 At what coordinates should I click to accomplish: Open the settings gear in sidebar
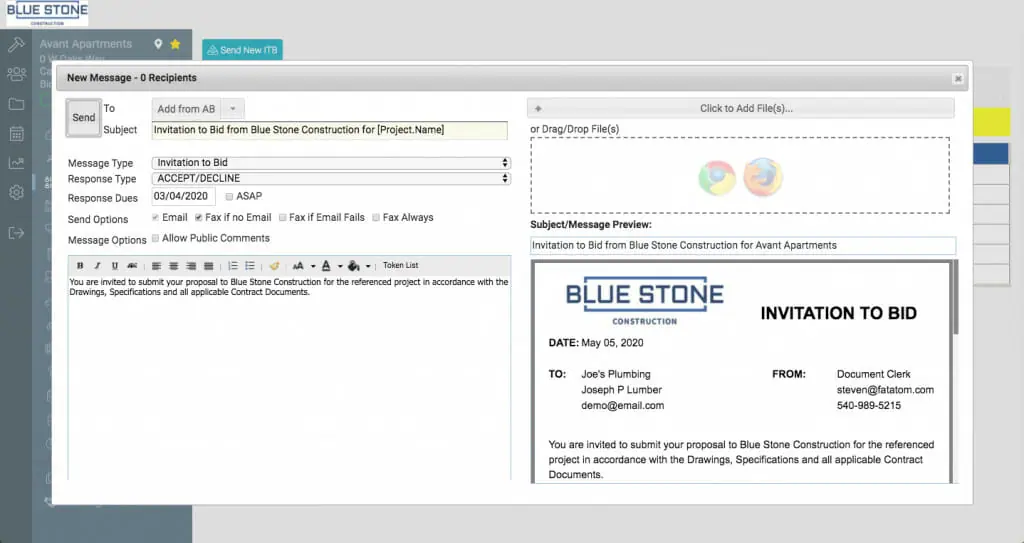point(16,193)
